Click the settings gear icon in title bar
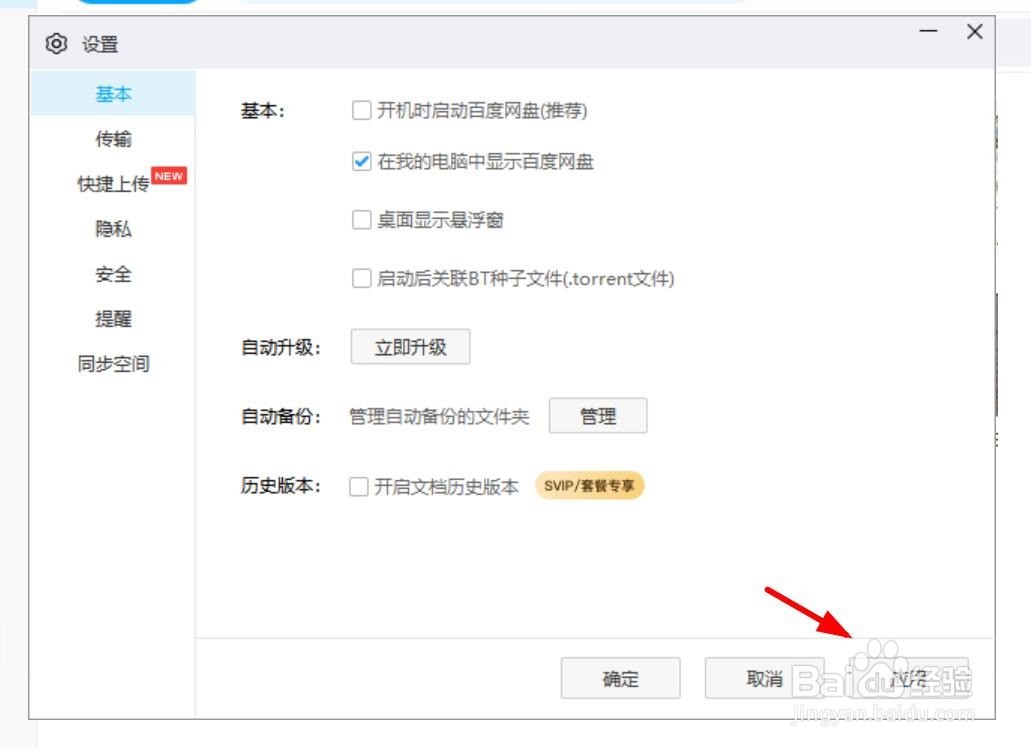 coord(56,44)
